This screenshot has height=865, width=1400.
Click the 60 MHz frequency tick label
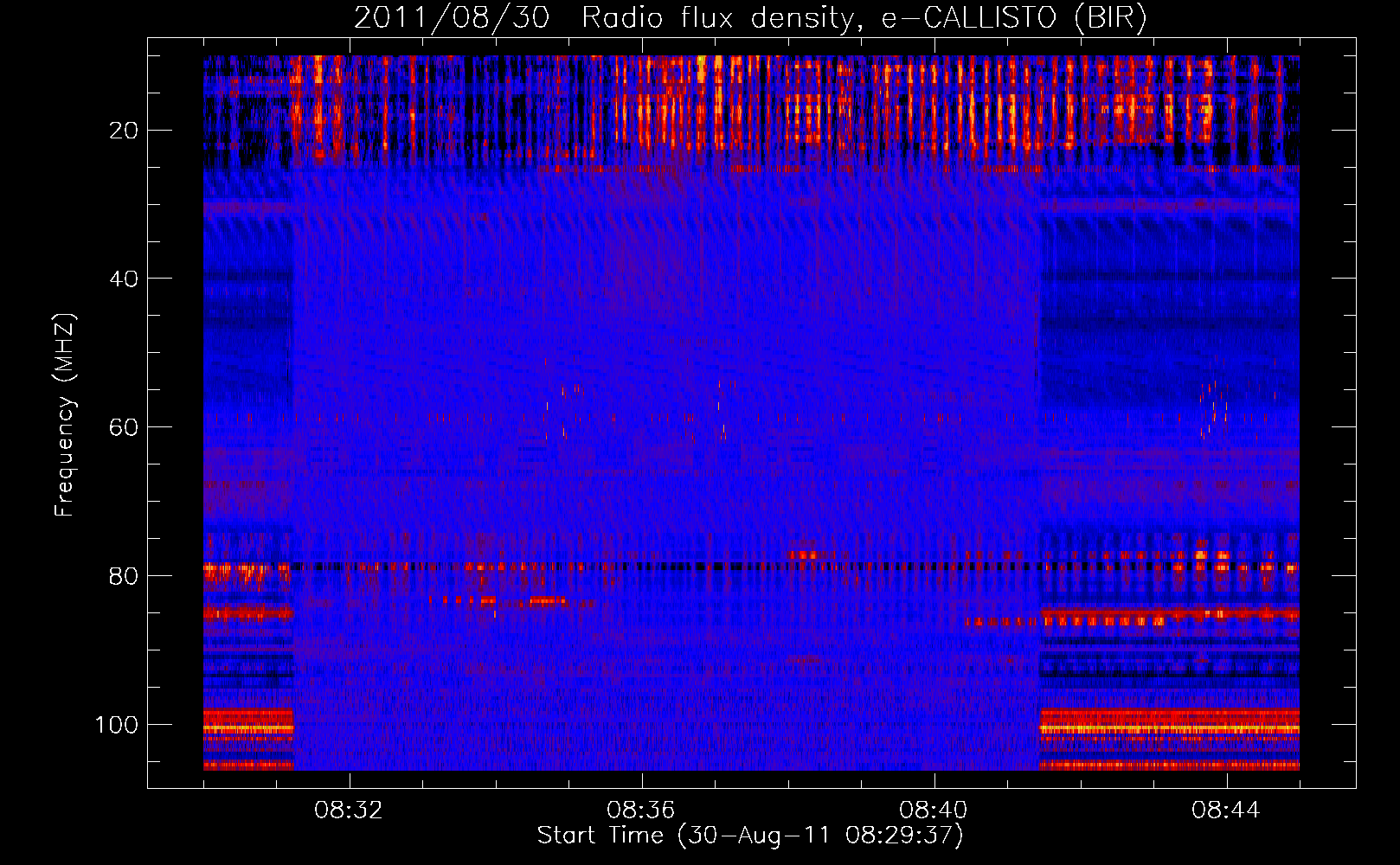pos(125,427)
